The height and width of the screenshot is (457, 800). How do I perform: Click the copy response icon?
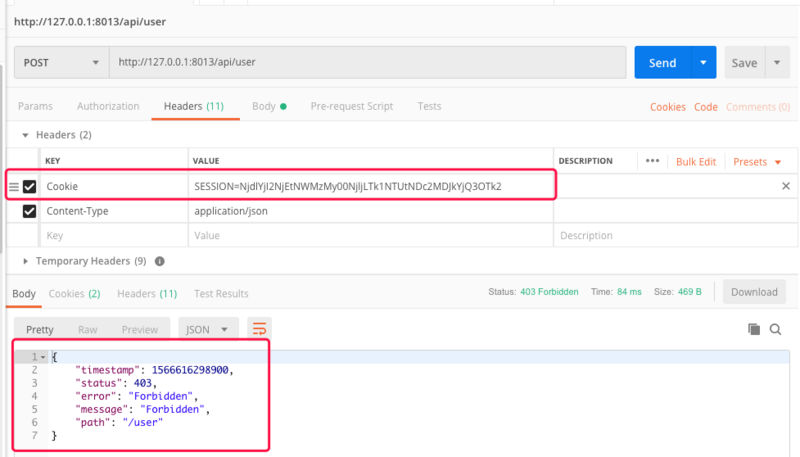(x=754, y=329)
